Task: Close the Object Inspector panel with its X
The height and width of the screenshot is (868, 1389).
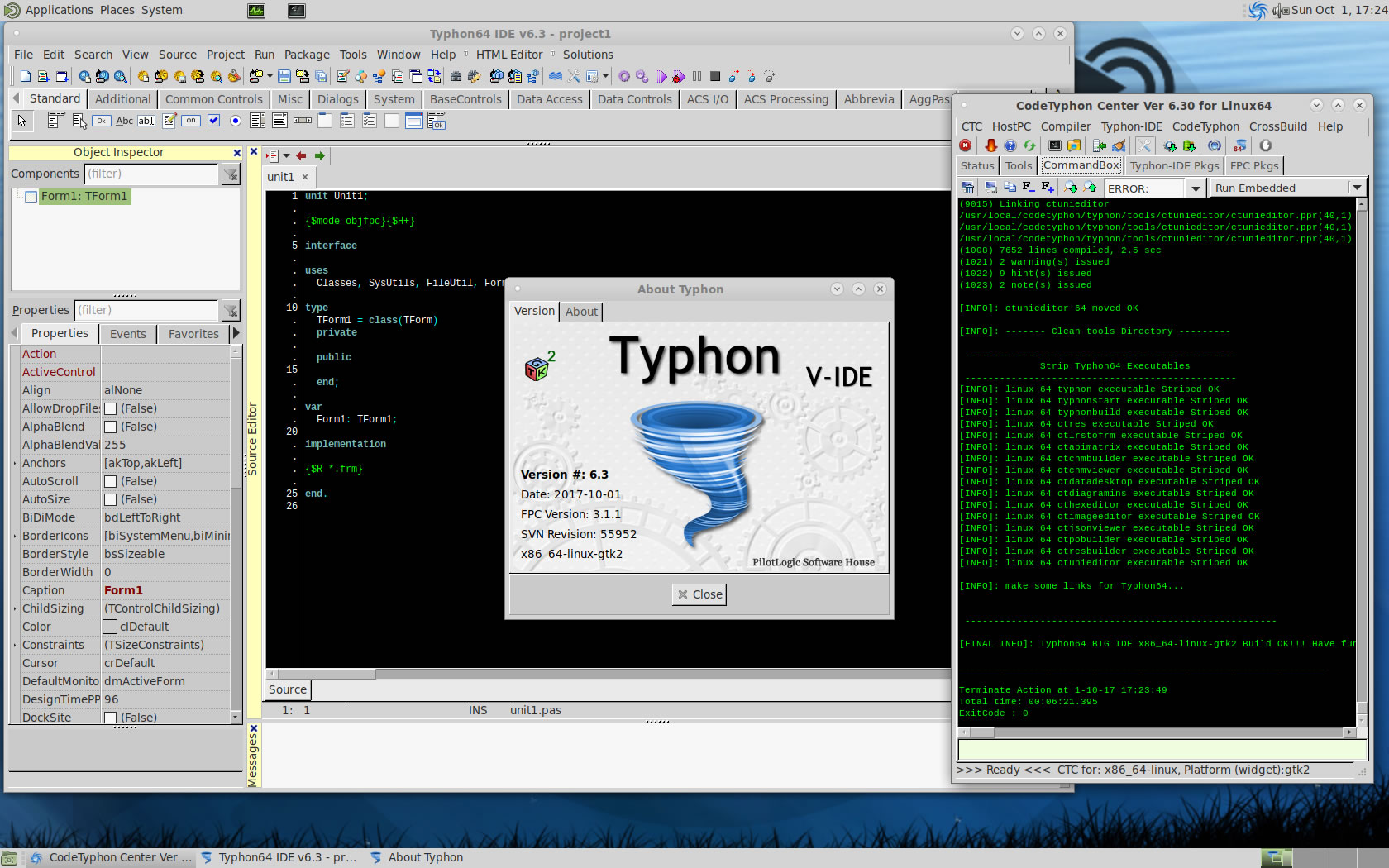Action: [237, 153]
